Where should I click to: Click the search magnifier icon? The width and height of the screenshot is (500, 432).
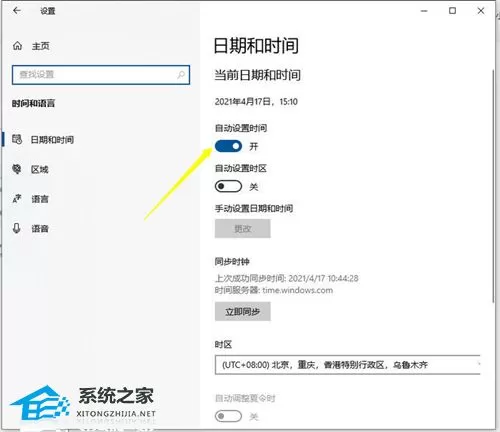[x=181, y=74]
